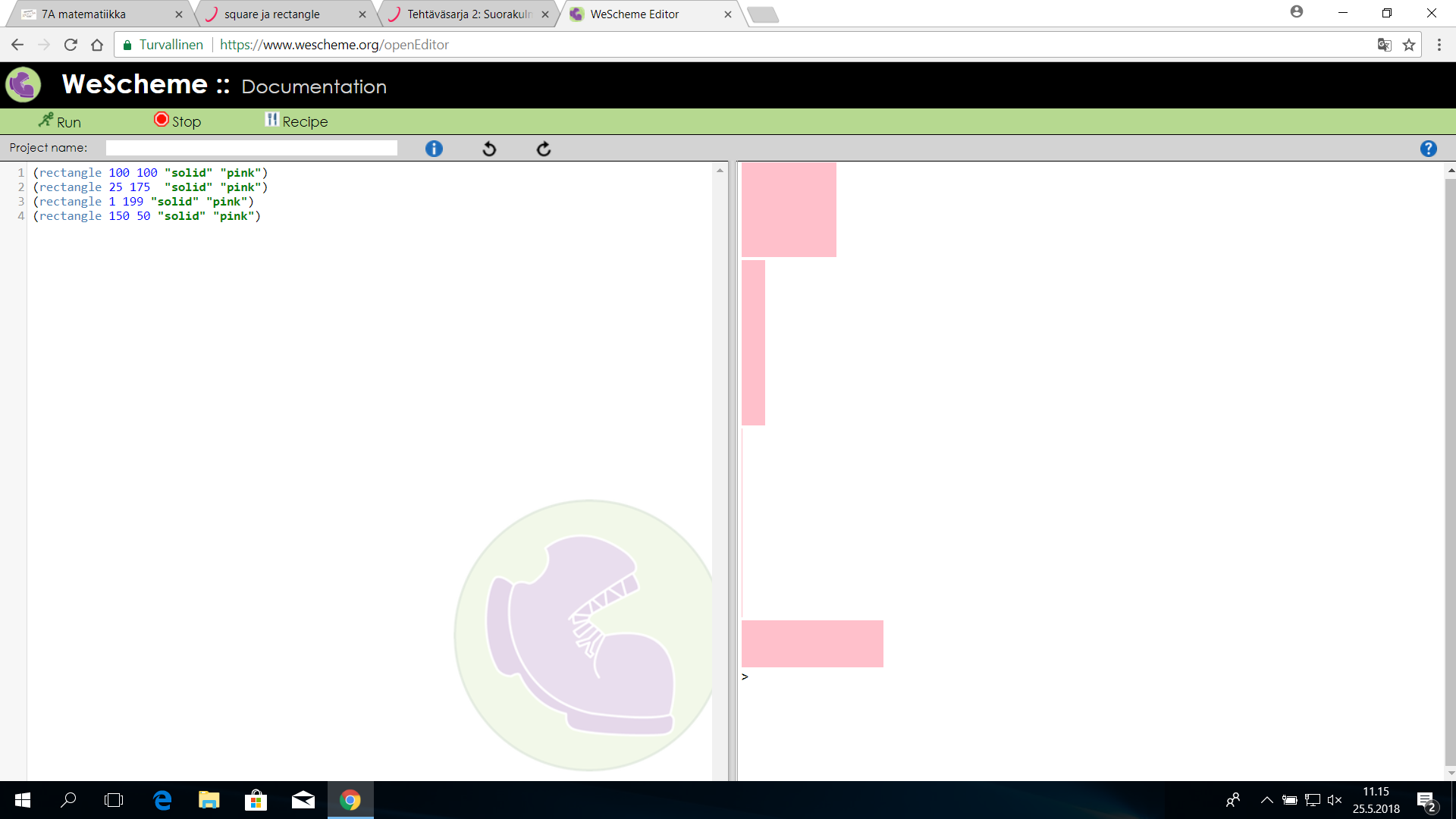Expand the system tray hidden icons
The height and width of the screenshot is (819, 1456).
pos(1266,800)
